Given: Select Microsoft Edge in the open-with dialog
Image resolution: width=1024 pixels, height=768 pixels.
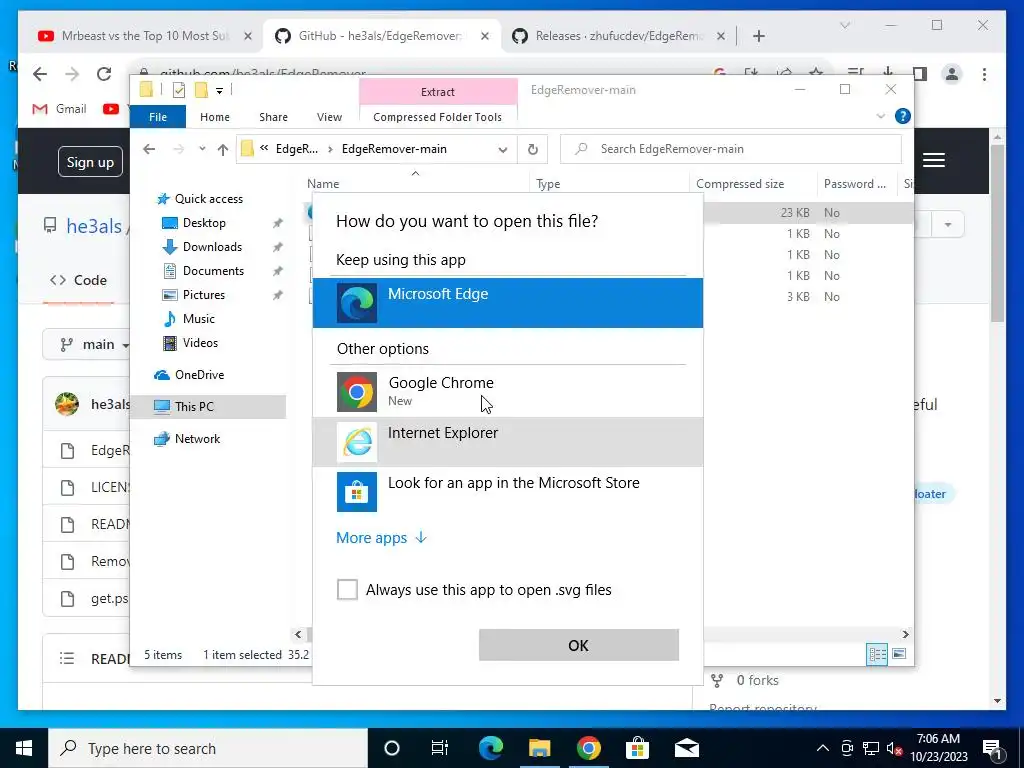Looking at the screenshot, I should point(507,303).
